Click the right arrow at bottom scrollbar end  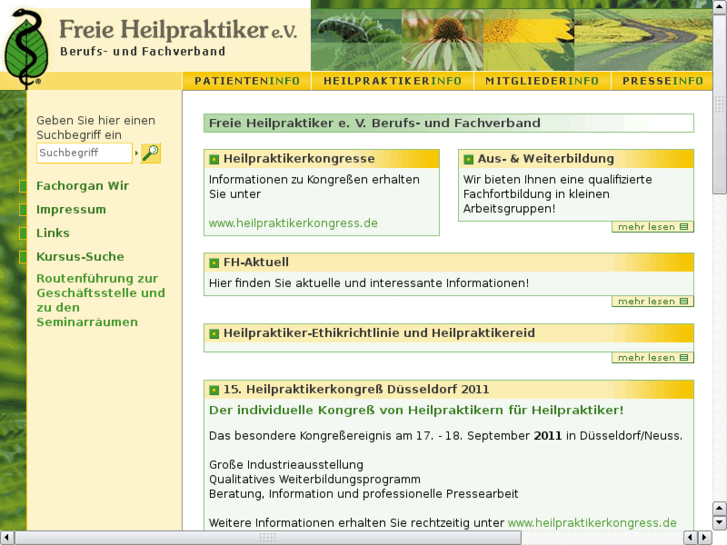(705, 538)
